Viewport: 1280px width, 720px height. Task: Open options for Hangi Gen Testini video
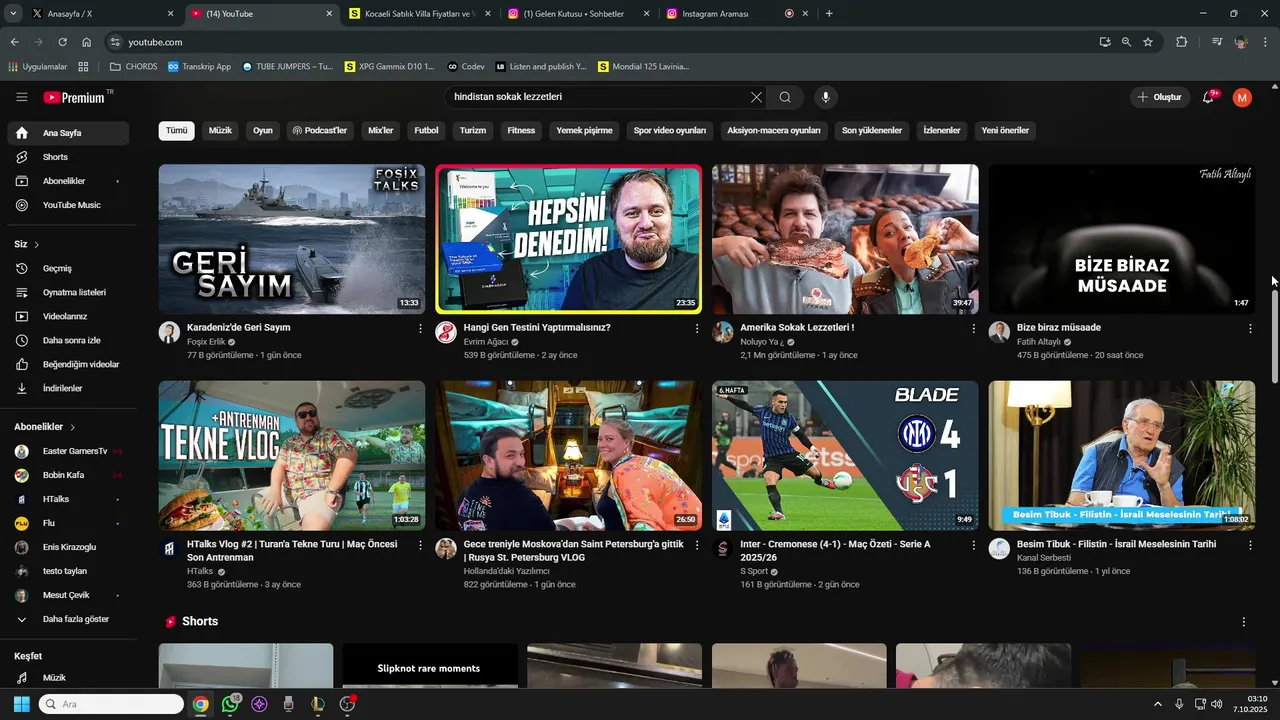tap(697, 328)
